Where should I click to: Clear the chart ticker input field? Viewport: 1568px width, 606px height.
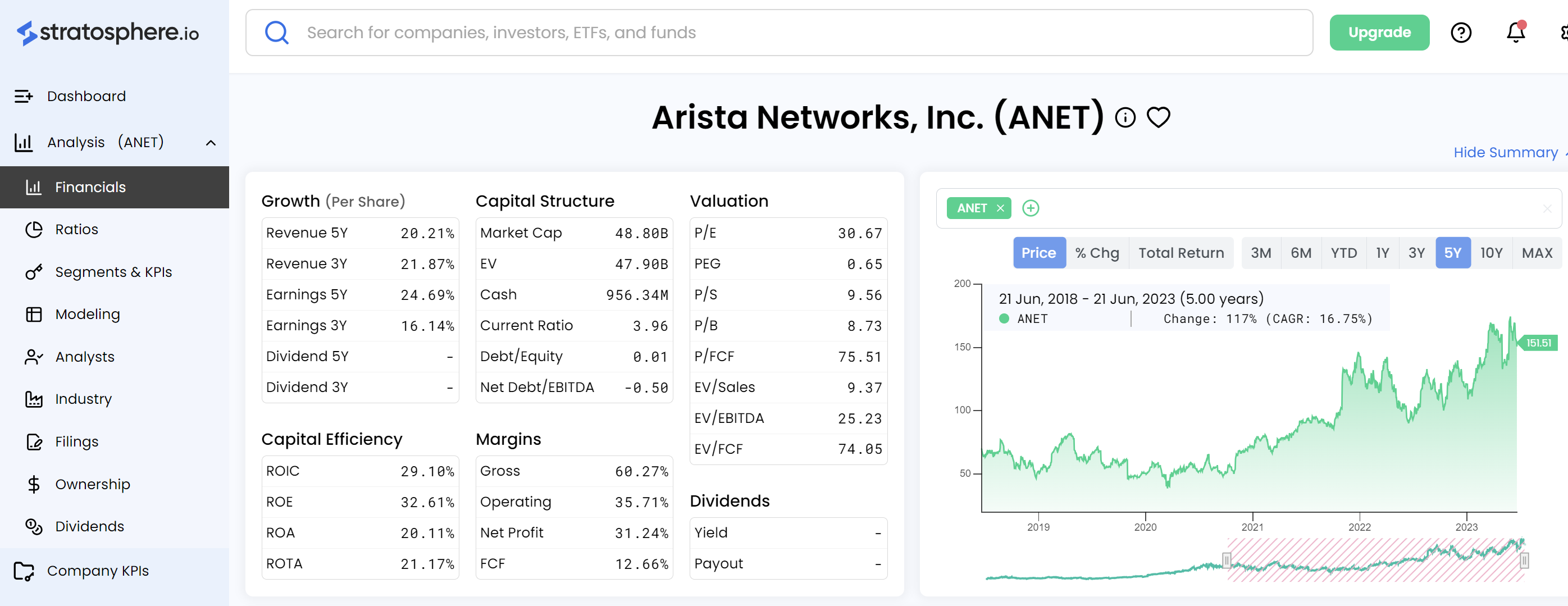coord(1547,209)
